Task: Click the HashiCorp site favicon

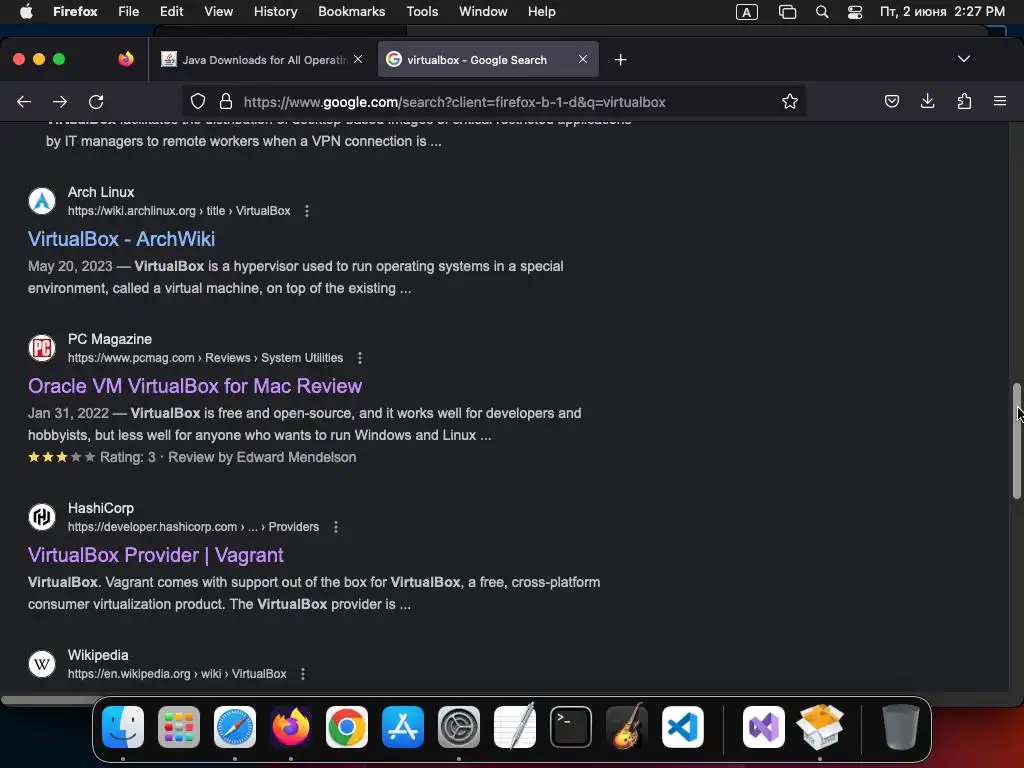Action: pyautogui.click(x=42, y=517)
